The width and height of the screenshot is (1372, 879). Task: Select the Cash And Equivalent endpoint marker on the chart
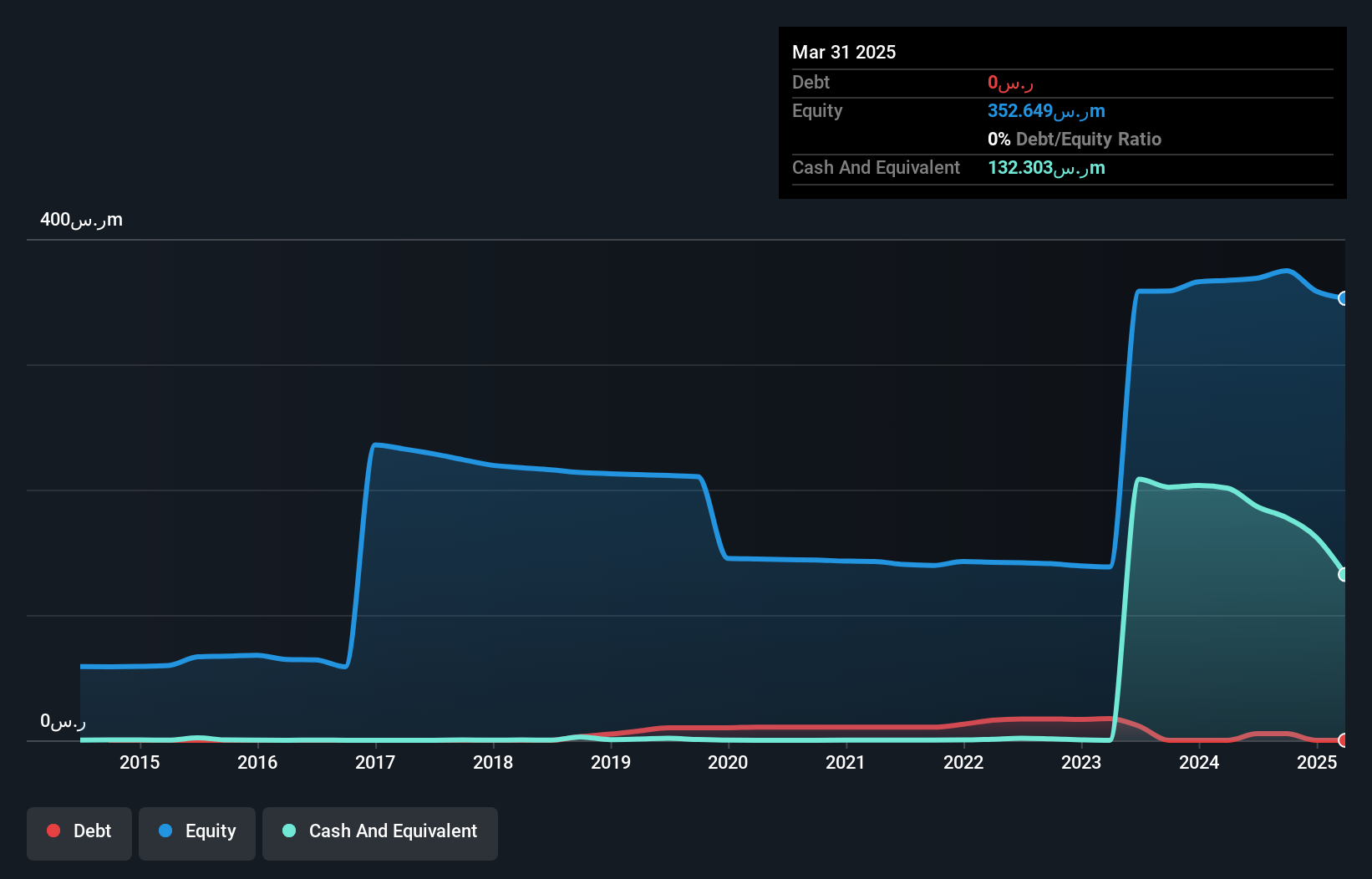coord(1344,574)
